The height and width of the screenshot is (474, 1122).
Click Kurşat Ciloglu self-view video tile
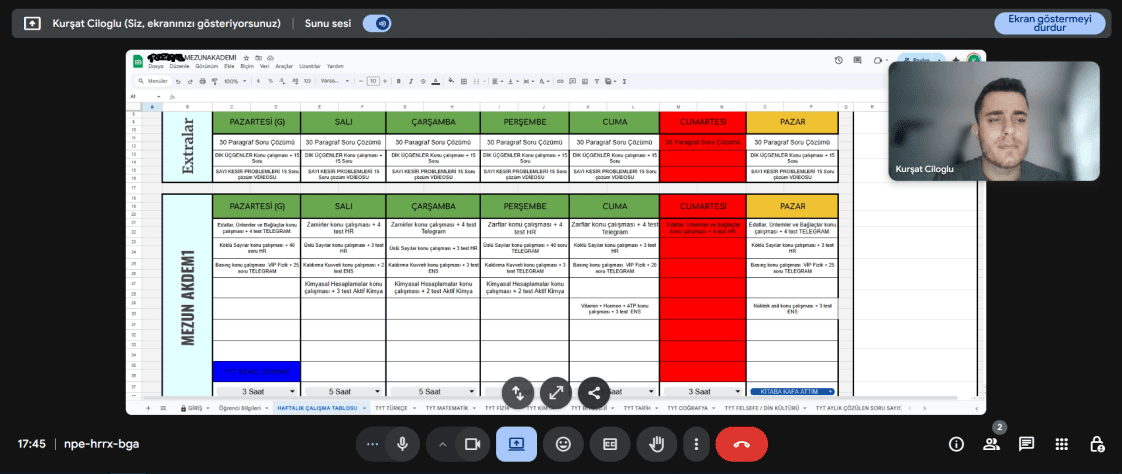coord(994,121)
